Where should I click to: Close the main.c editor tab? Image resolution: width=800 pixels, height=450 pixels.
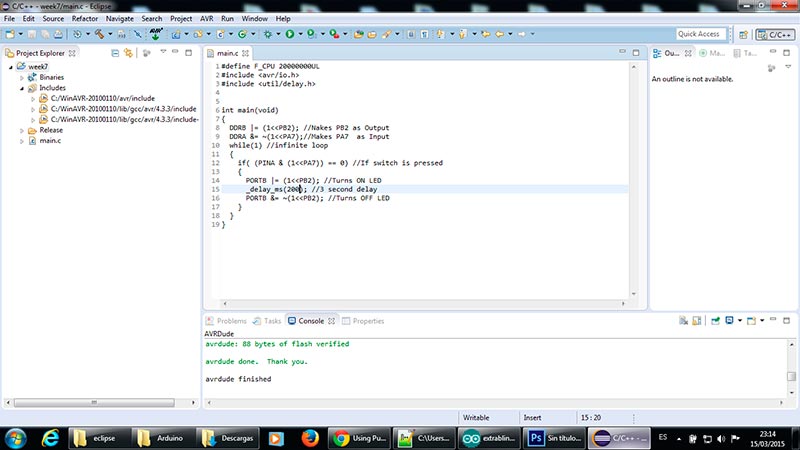245,53
